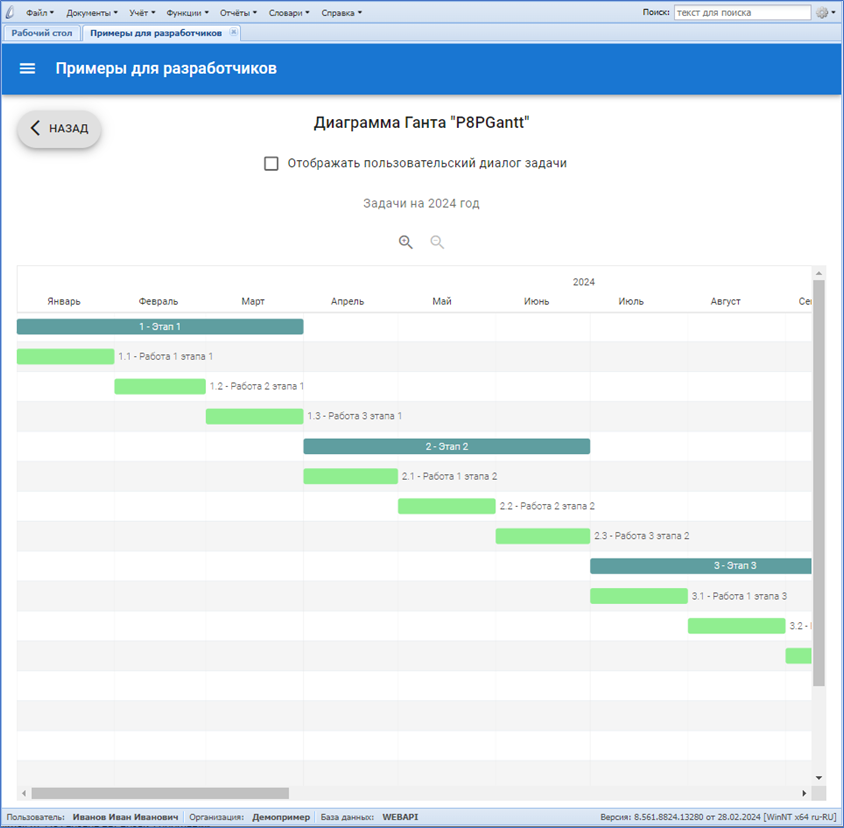Click the zoom out magnifier icon
This screenshot has width=844, height=828.
point(437,242)
